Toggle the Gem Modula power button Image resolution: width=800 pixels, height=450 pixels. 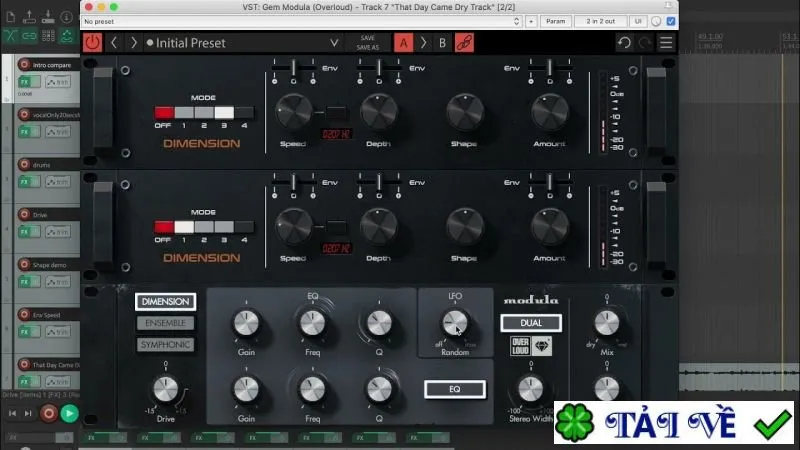click(x=92, y=42)
